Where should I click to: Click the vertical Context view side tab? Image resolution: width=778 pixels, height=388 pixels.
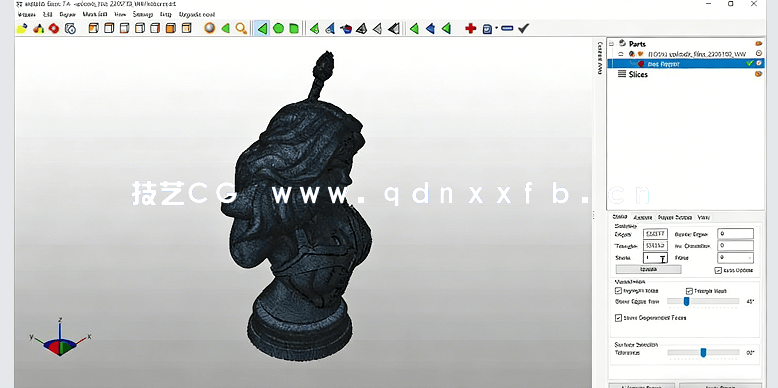600,58
